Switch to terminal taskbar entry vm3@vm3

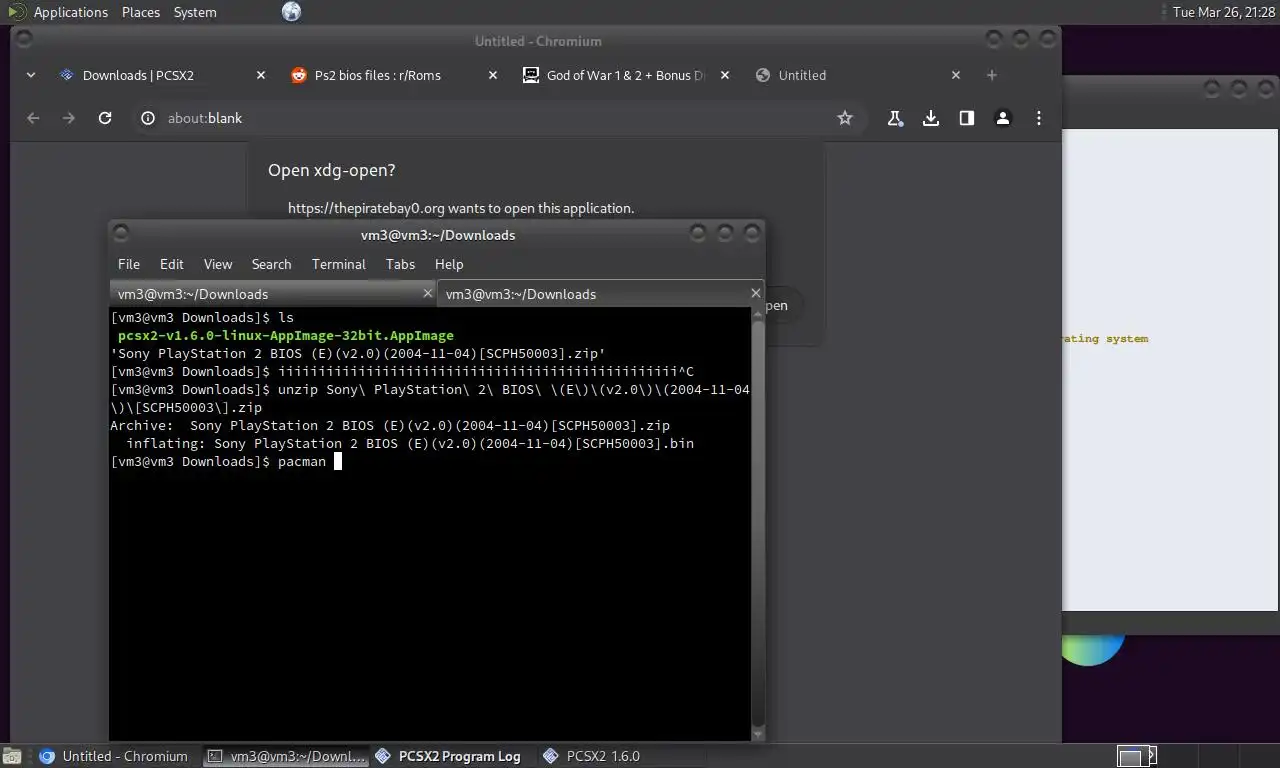click(x=286, y=756)
